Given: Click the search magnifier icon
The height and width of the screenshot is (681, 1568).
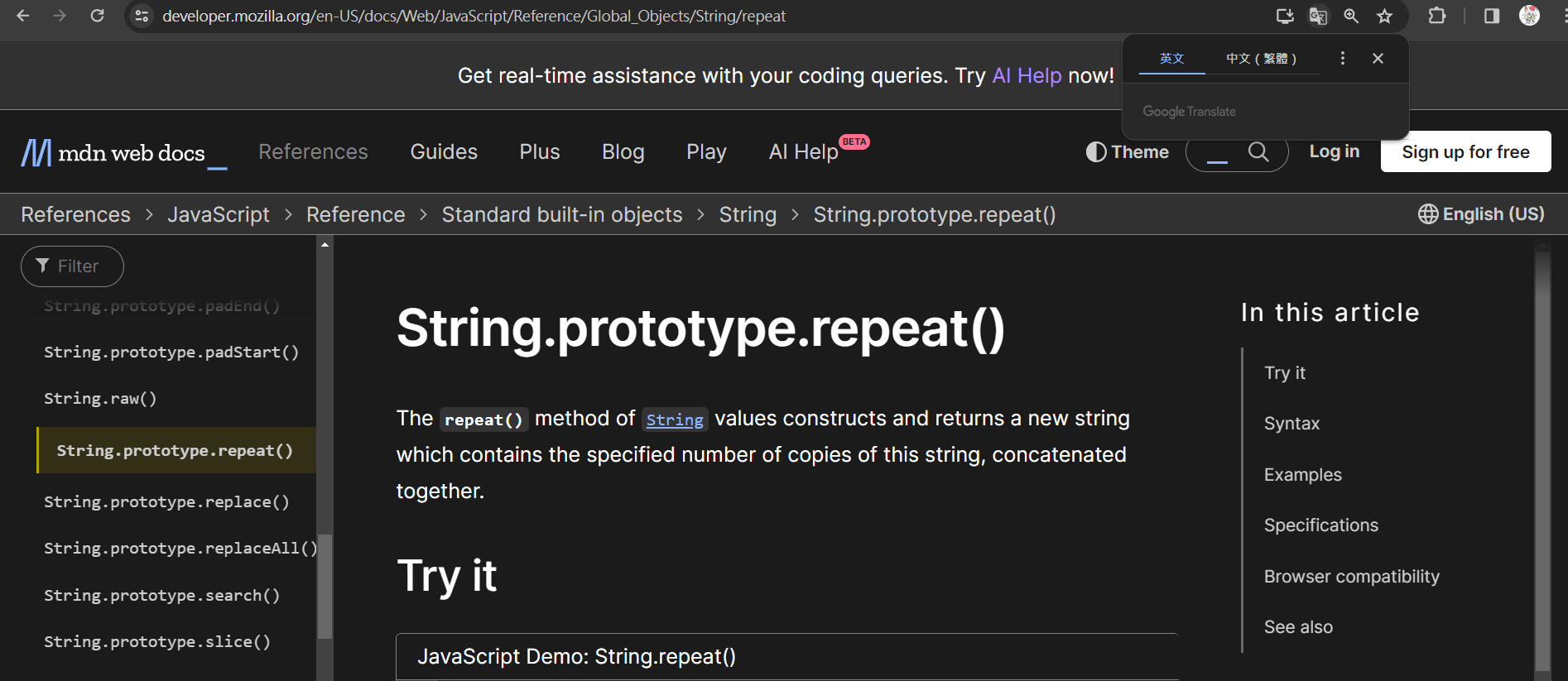Looking at the screenshot, I should tap(1258, 152).
